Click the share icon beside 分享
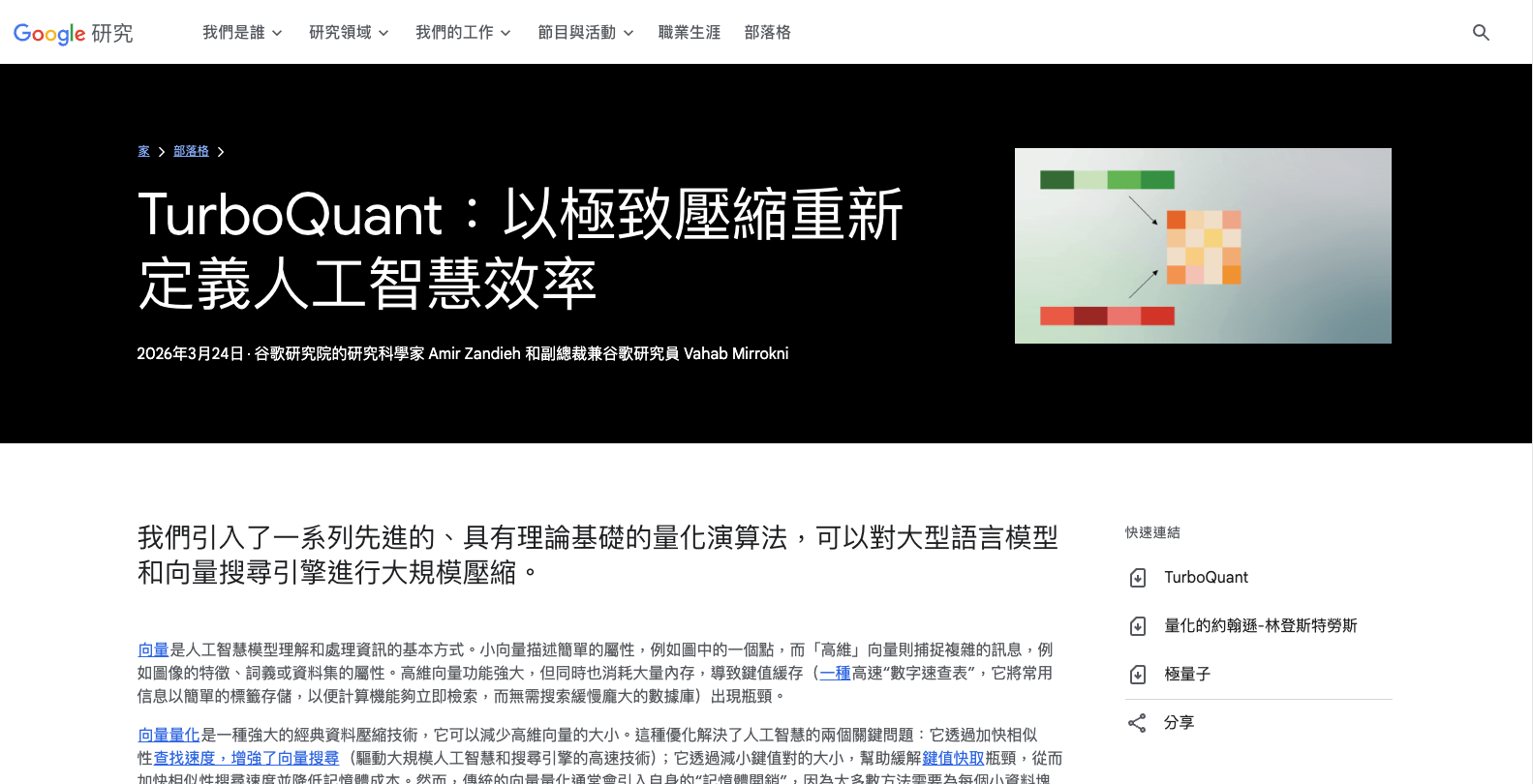 click(x=1137, y=723)
